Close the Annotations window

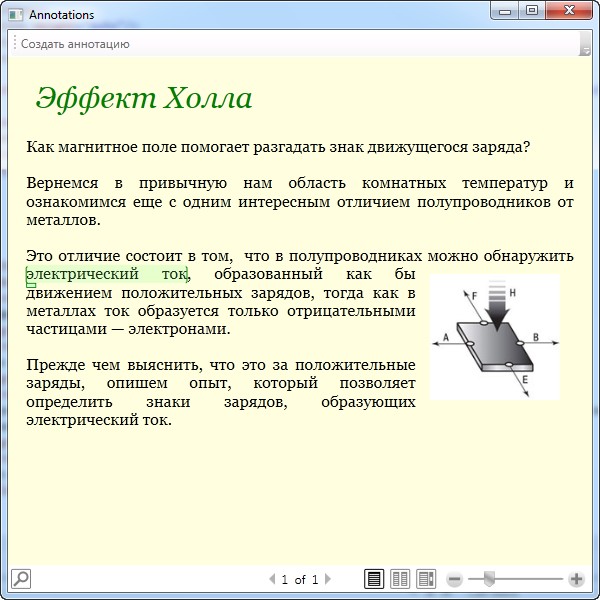click(569, 10)
